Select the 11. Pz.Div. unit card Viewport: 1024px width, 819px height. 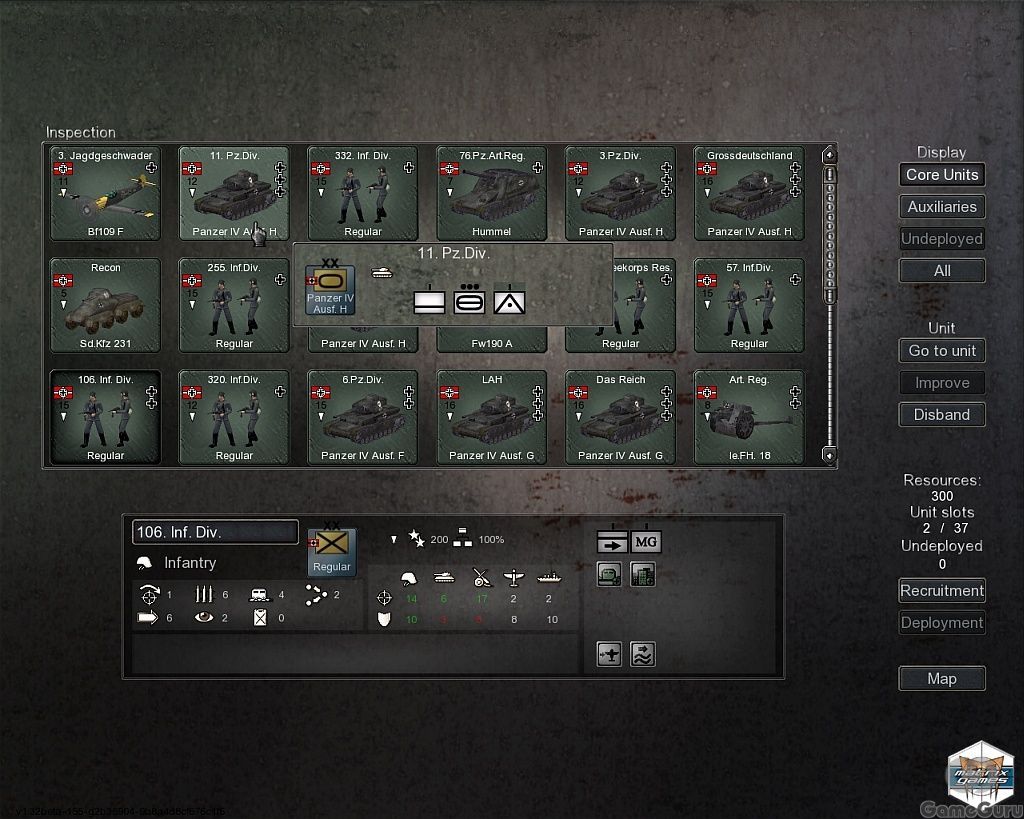point(234,193)
